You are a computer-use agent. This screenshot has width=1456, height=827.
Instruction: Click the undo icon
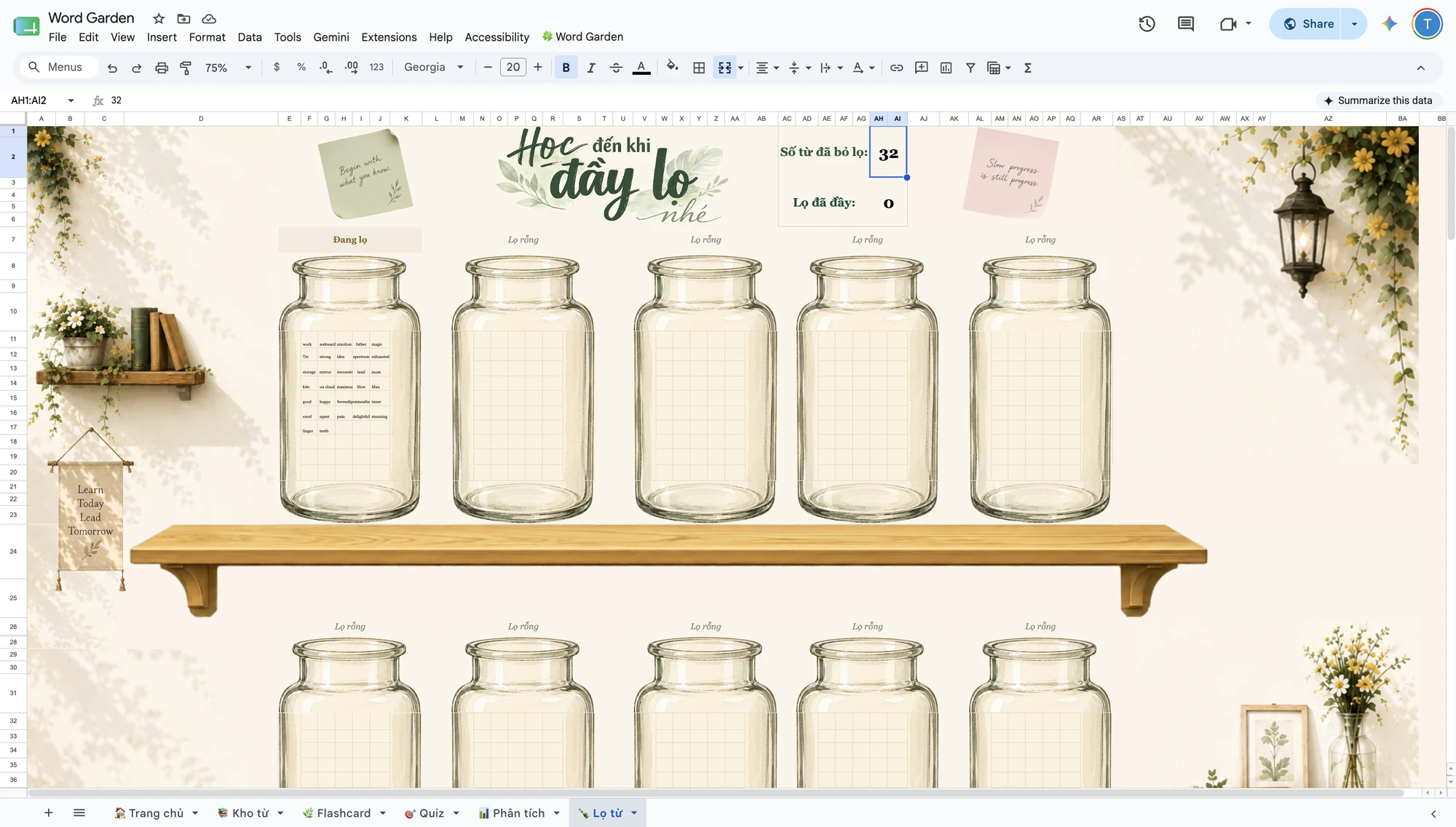point(112,68)
